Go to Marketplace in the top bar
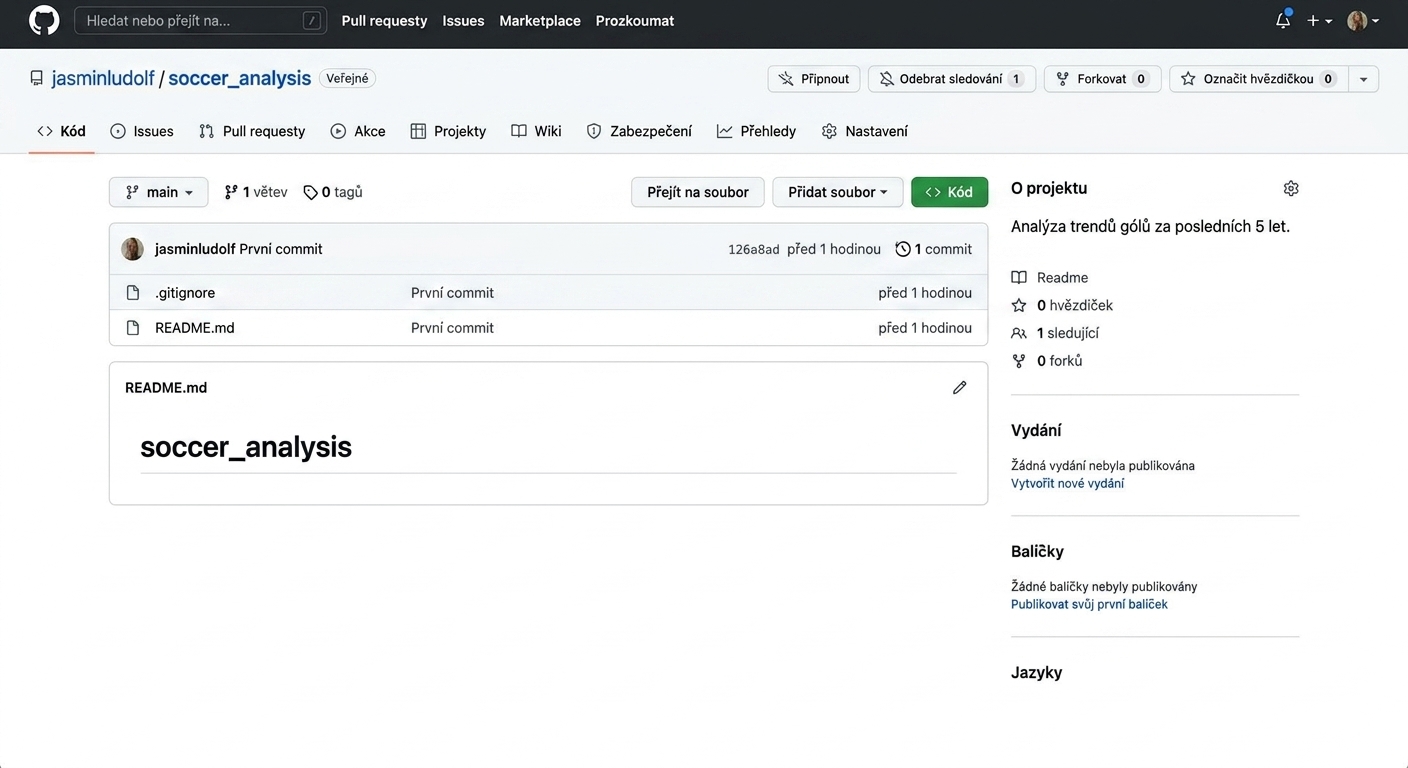 tap(540, 20)
